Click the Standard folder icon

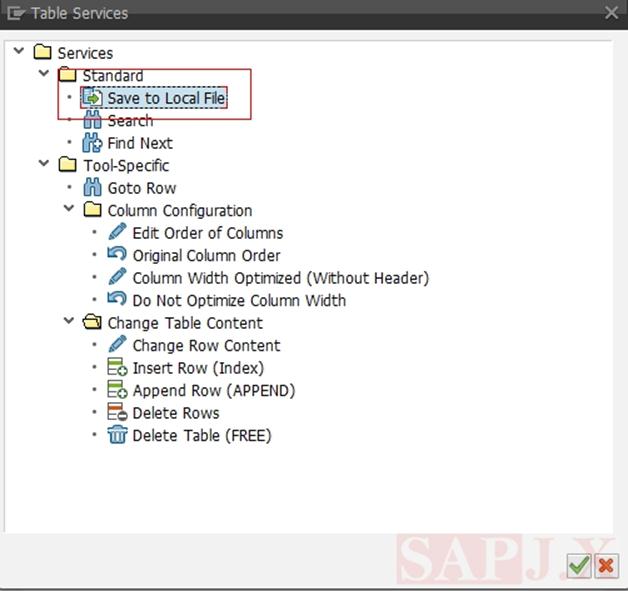67,74
